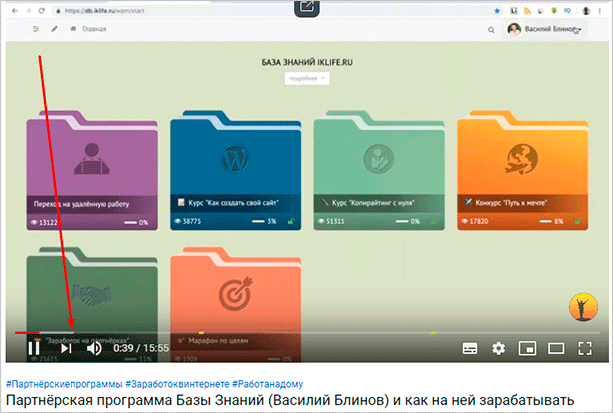Open the orange 'Путь к мечте' folder
The width and height of the screenshot is (613, 413).
[x=522, y=170]
